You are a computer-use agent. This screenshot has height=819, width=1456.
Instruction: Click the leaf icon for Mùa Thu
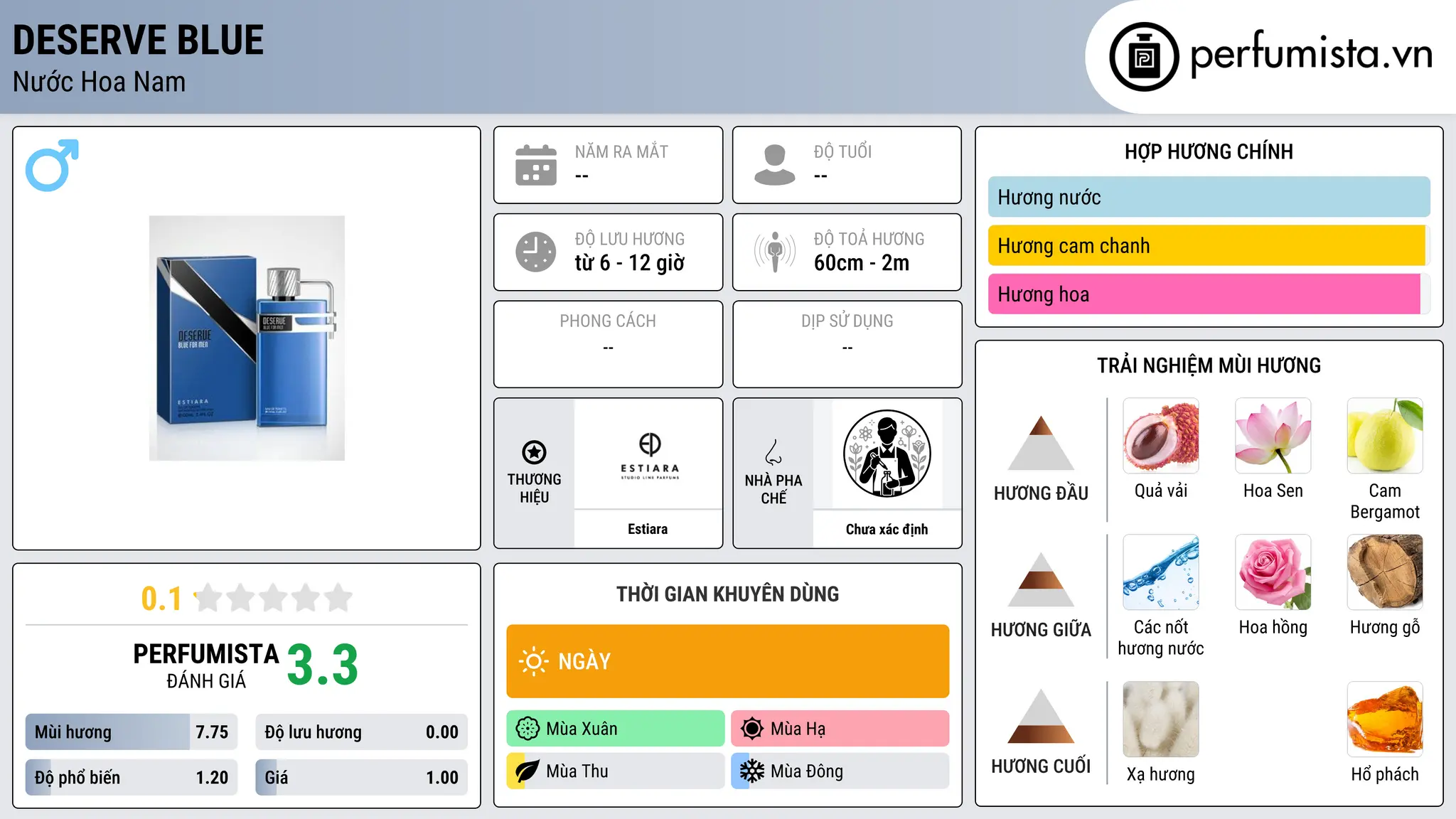pos(528,771)
